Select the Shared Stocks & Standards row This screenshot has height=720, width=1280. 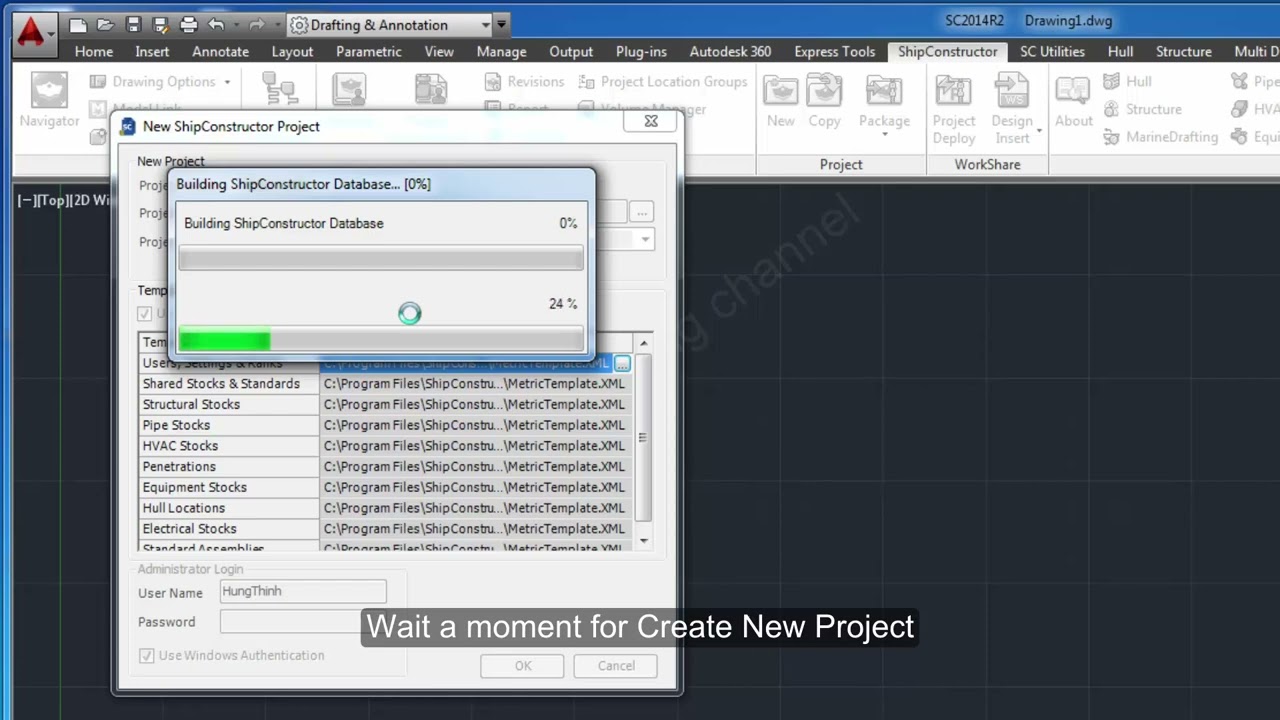(x=386, y=383)
